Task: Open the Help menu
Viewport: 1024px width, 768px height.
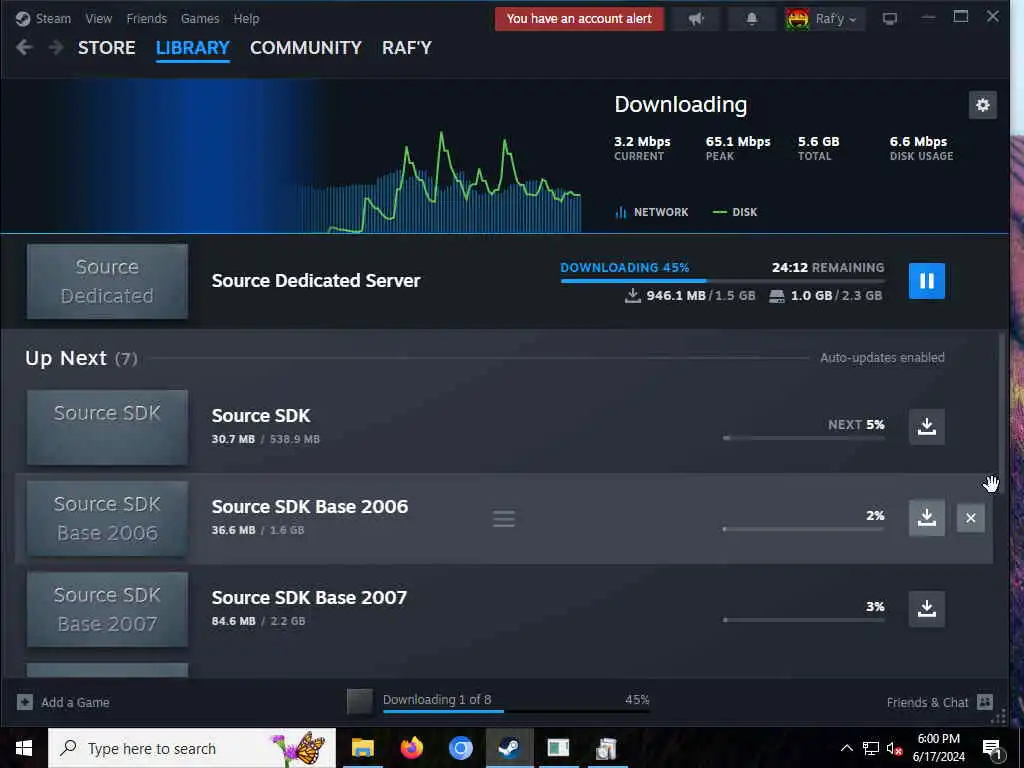Action: [x=246, y=18]
